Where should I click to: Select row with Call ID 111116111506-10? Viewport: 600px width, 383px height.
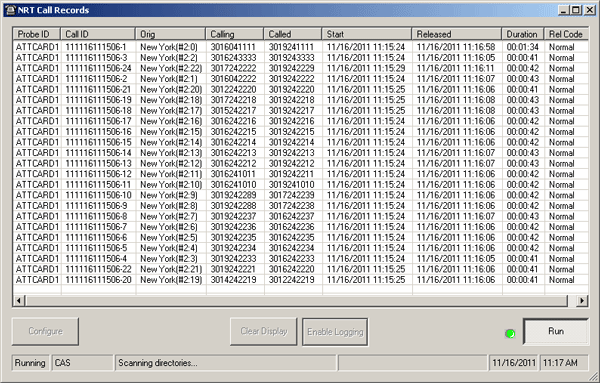click(300, 195)
